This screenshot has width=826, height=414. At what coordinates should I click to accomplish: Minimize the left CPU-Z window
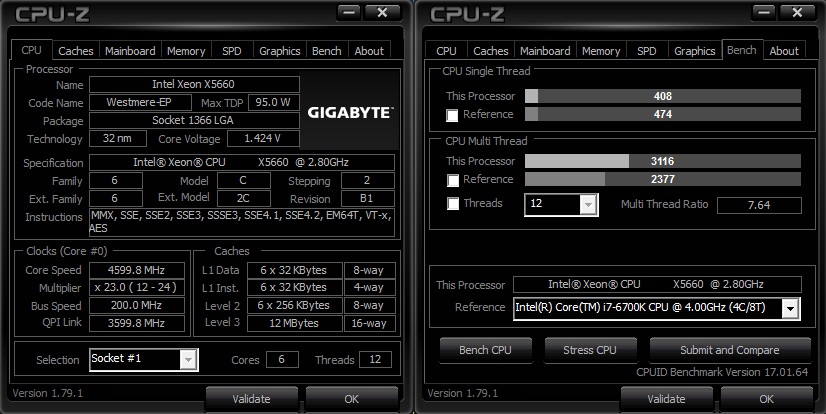pyautogui.click(x=348, y=12)
